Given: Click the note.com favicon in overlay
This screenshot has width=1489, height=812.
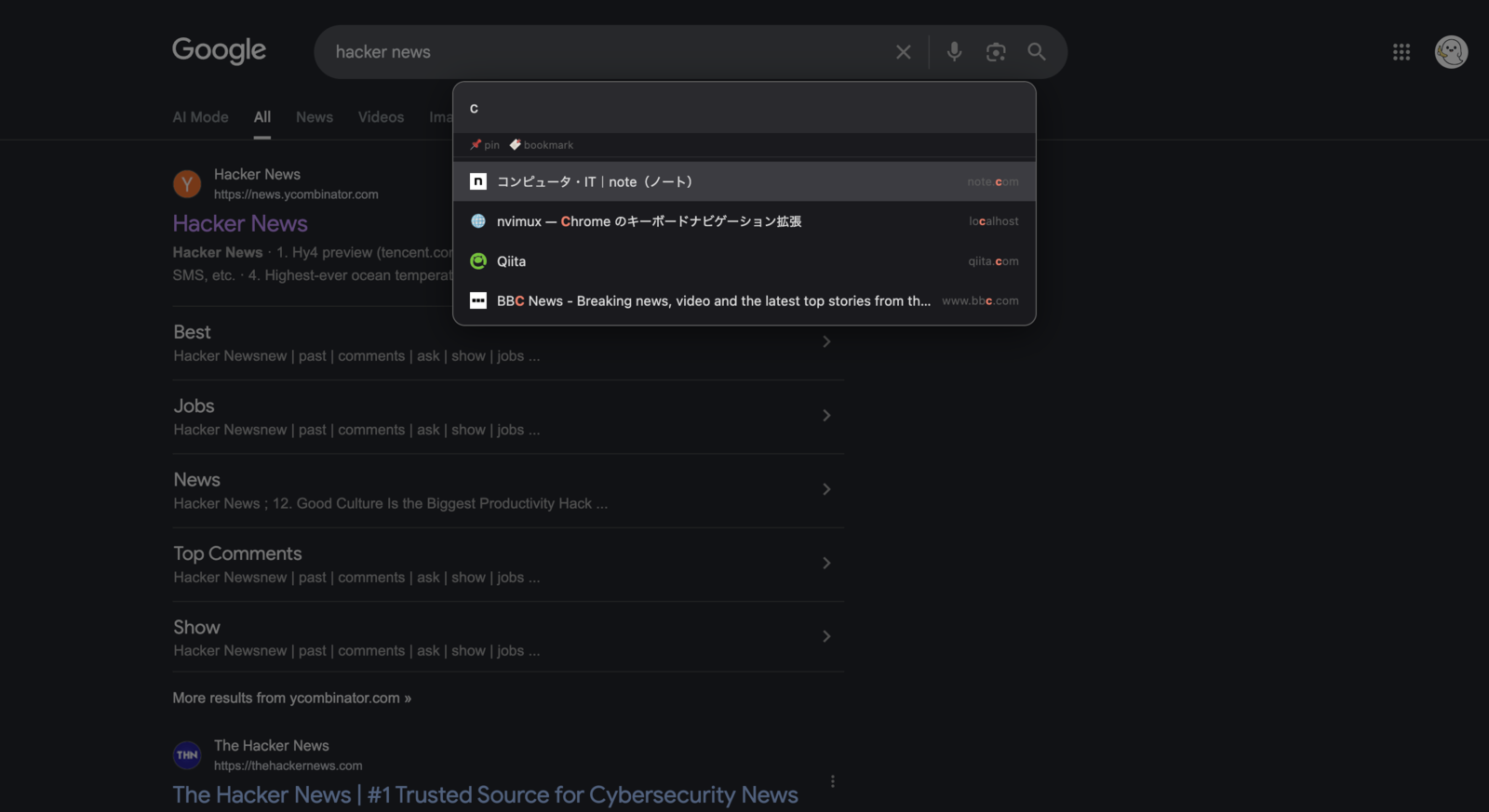Looking at the screenshot, I should (x=478, y=181).
